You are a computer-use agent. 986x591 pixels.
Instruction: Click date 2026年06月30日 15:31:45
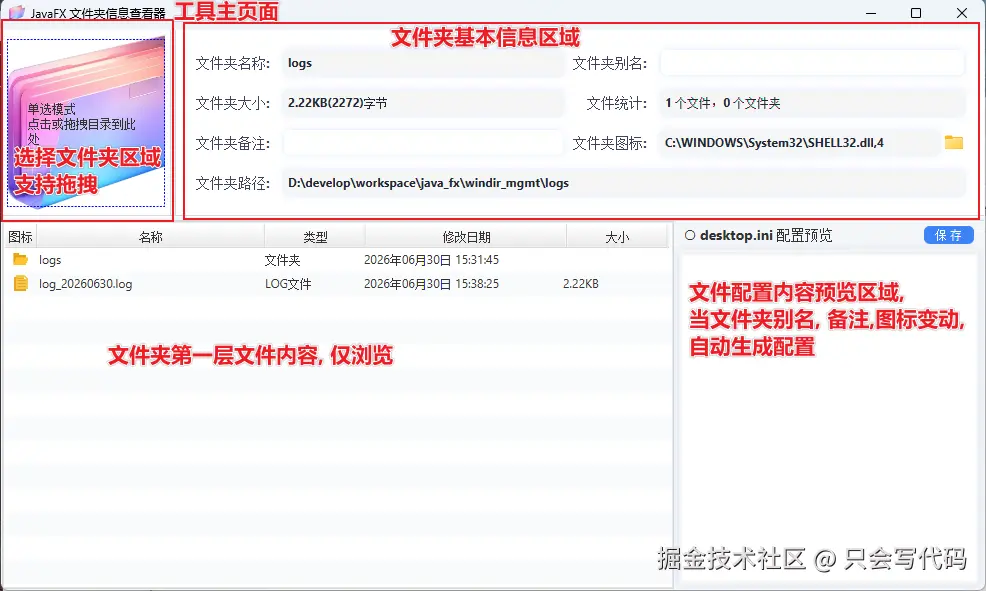click(431, 260)
